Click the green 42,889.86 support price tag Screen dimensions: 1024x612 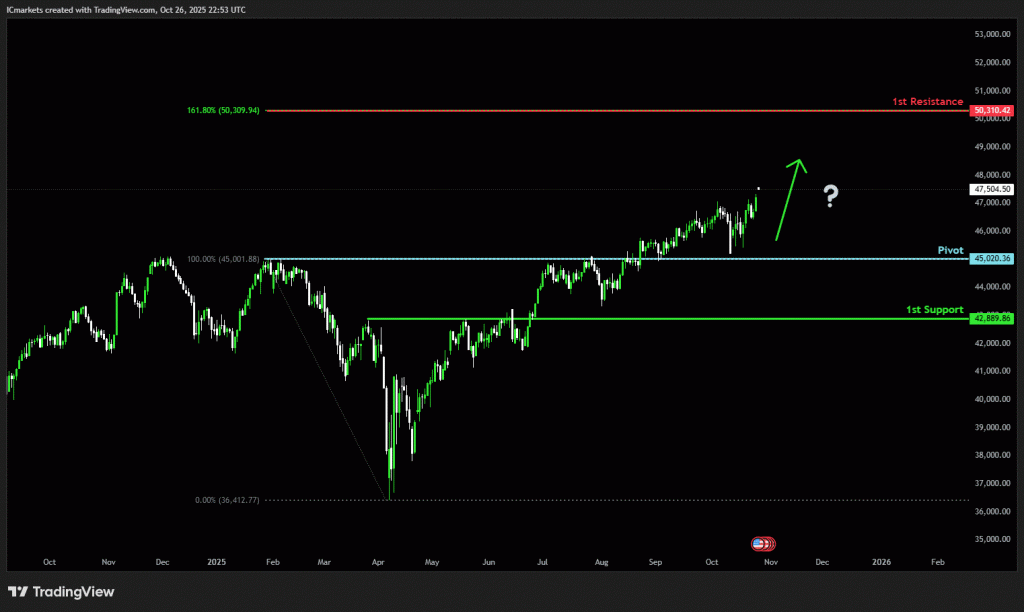click(x=992, y=318)
